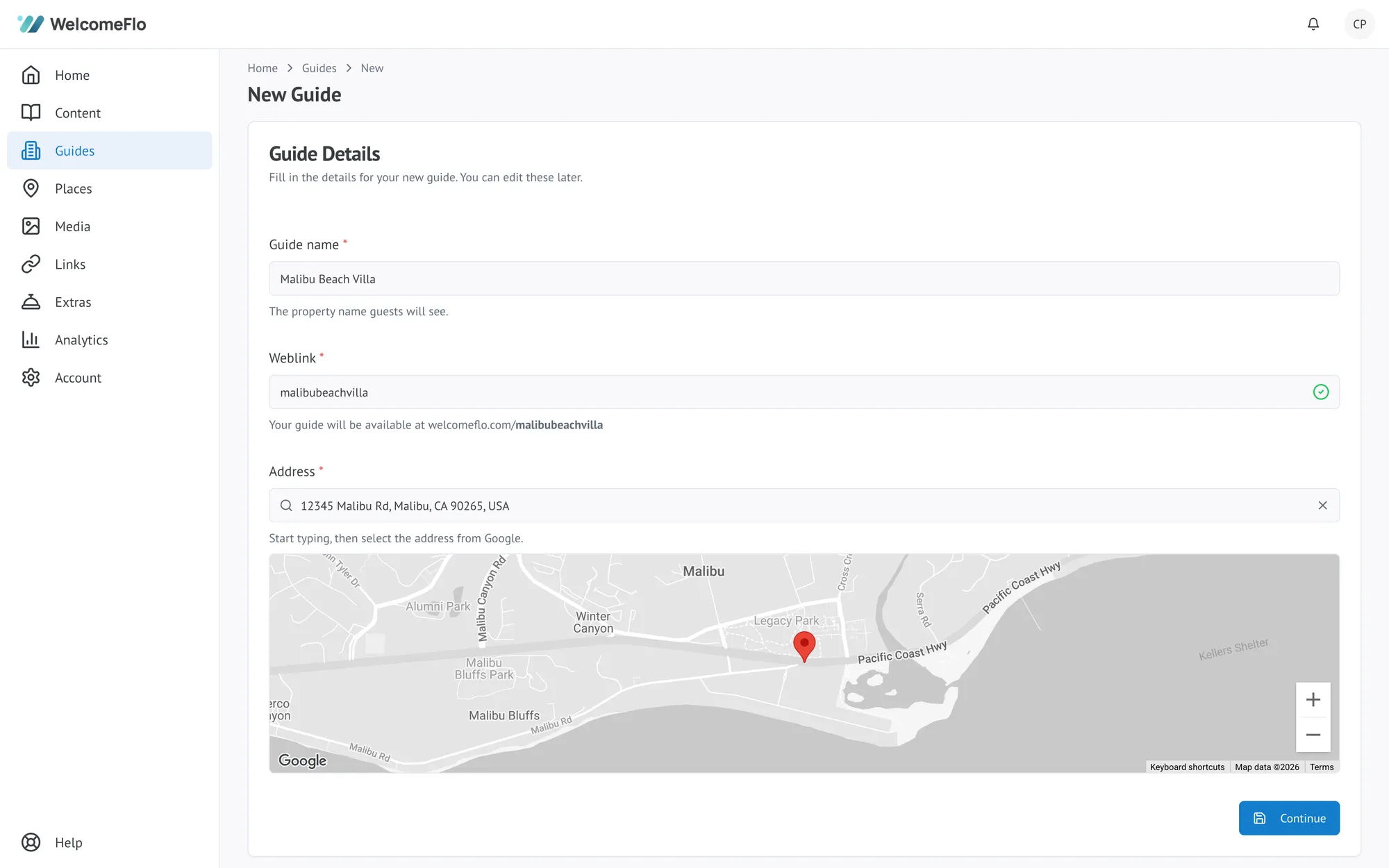Click Home breadcrumb link

coord(263,68)
